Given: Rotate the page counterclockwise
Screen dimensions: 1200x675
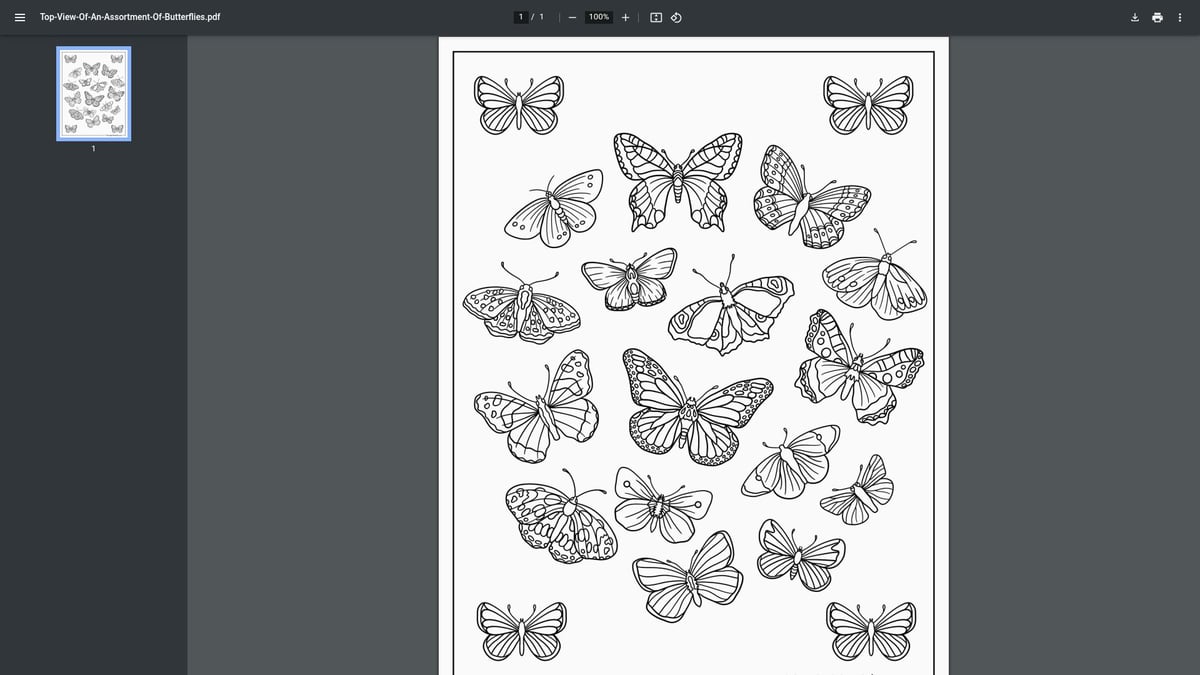Looking at the screenshot, I should pos(676,17).
